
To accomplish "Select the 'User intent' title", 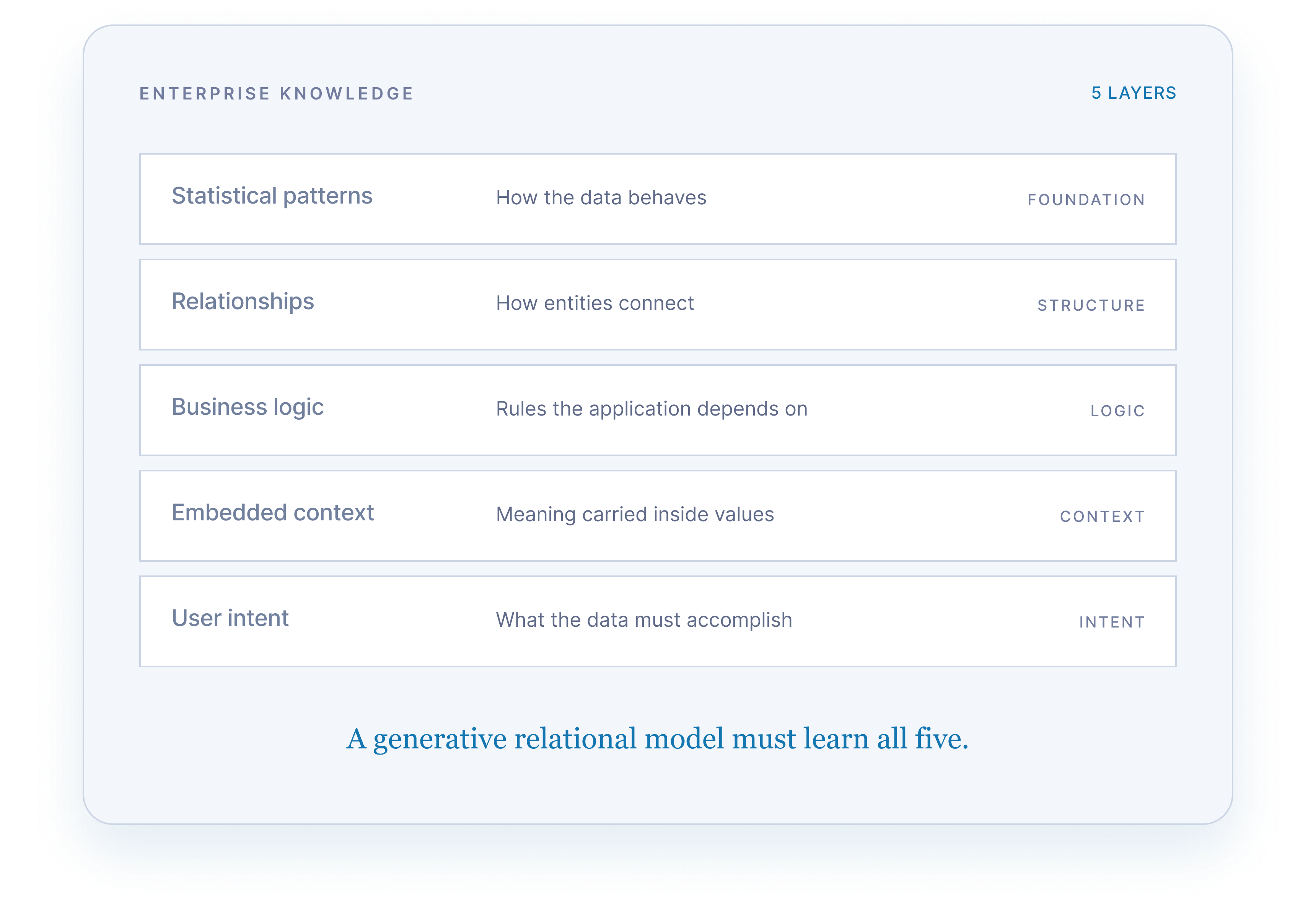I will click(x=230, y=618).
